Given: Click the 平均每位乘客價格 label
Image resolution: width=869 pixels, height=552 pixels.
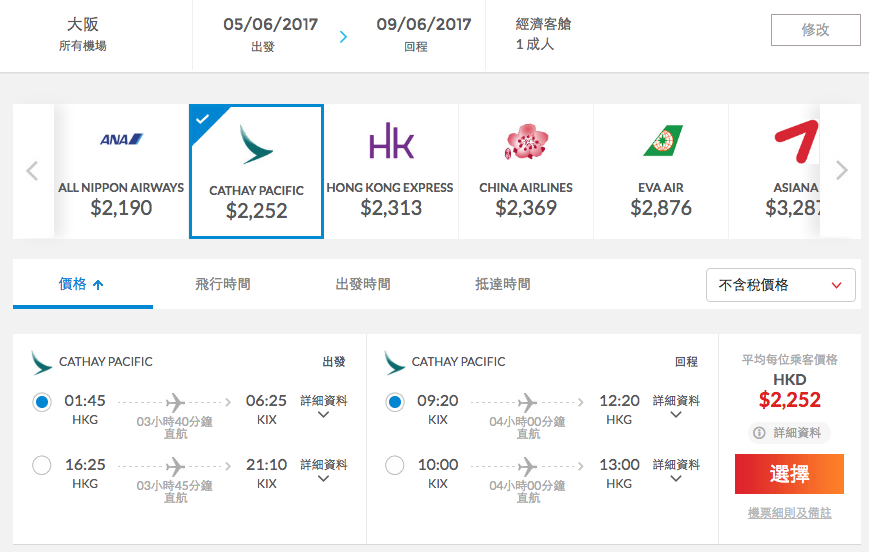Looking at the screenshot, I should click(789, 360).
